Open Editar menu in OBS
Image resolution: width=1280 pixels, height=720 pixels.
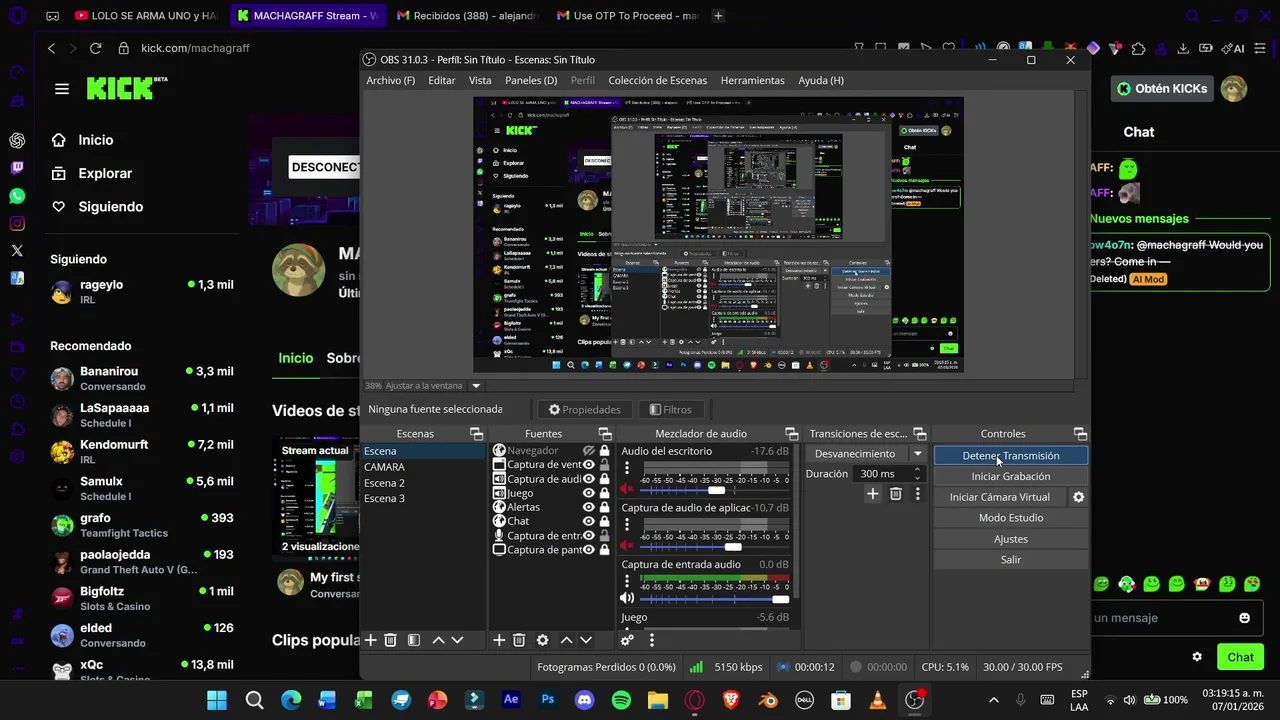(442, 80)
